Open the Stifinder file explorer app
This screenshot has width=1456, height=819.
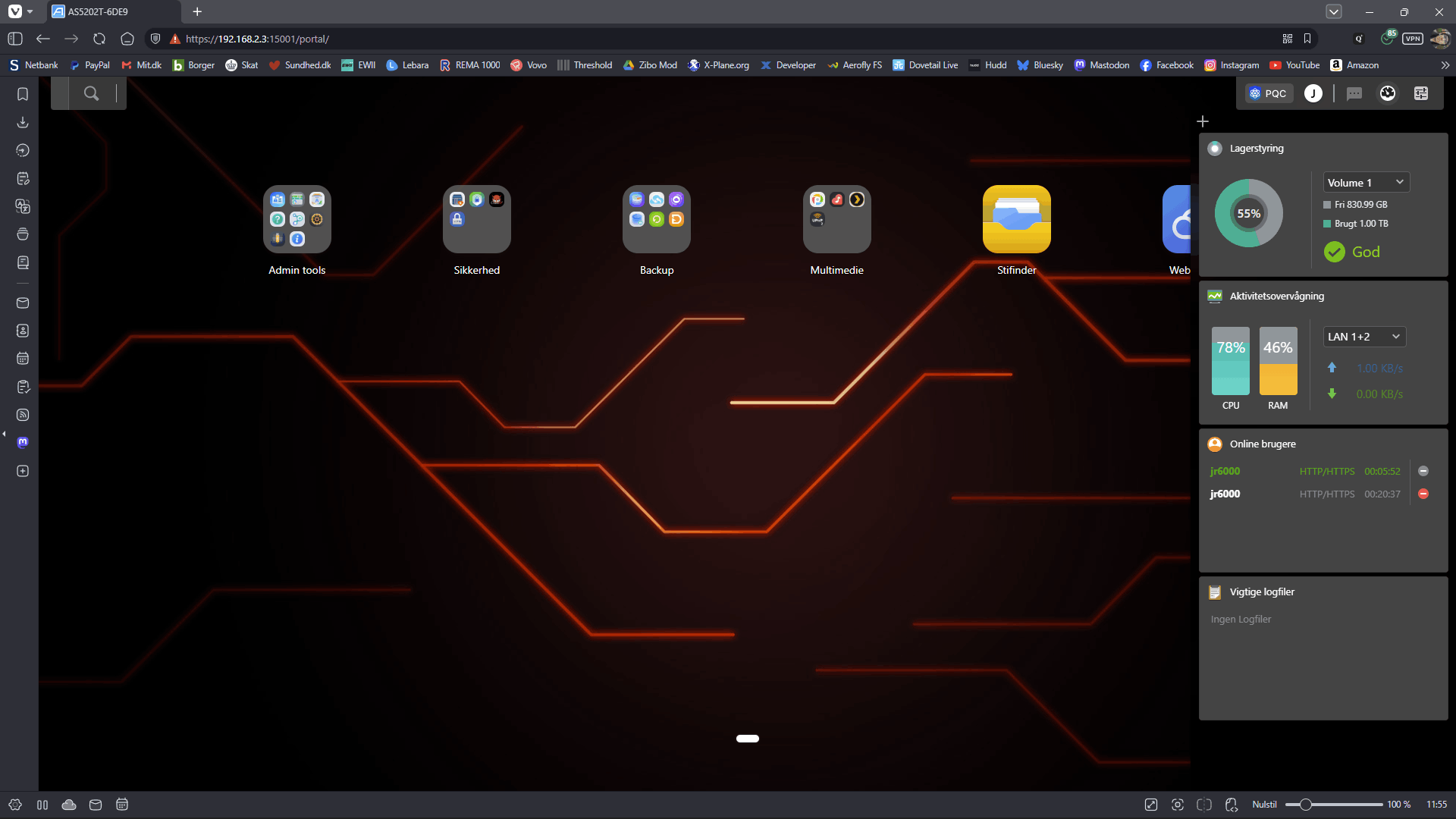(1016, 220)
